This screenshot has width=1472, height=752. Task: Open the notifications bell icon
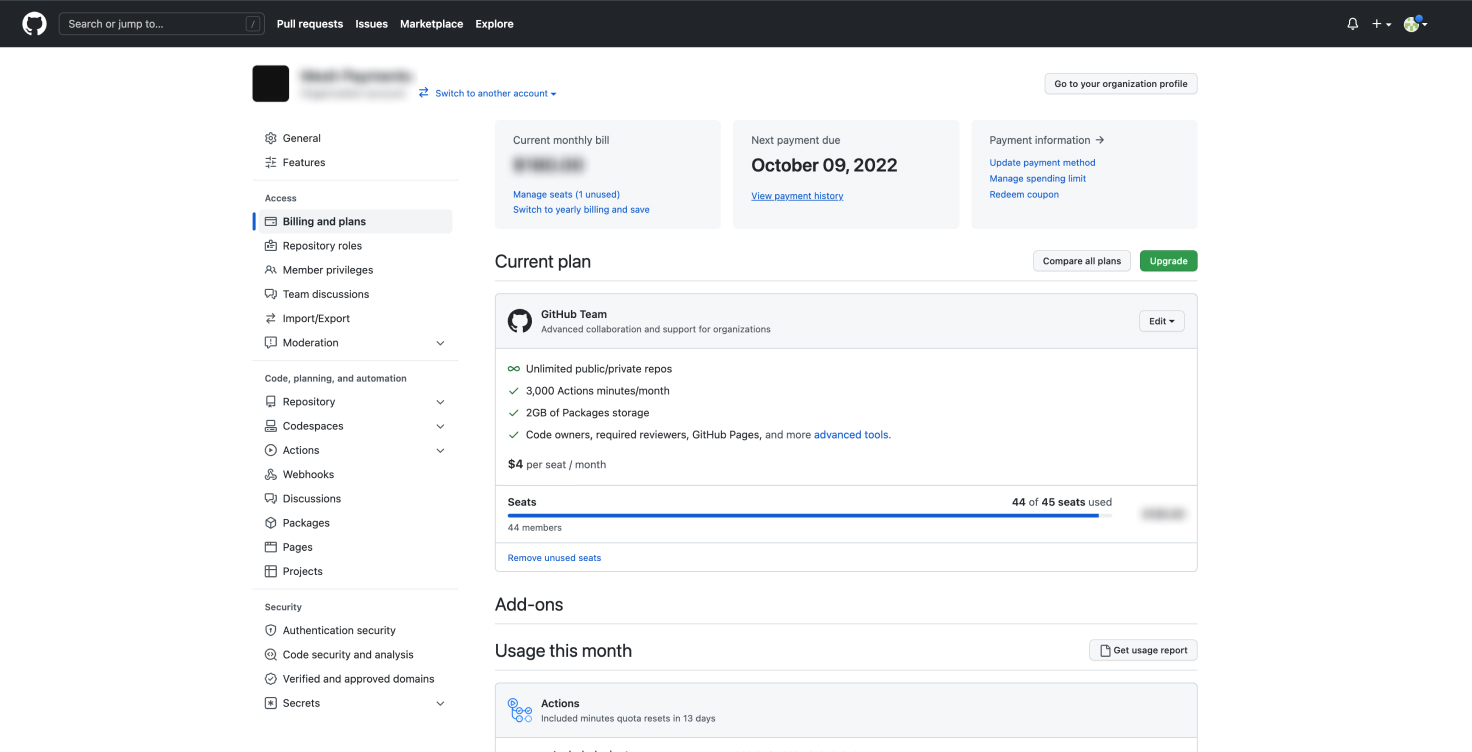pyautogui.click(x=1352, y=24)
